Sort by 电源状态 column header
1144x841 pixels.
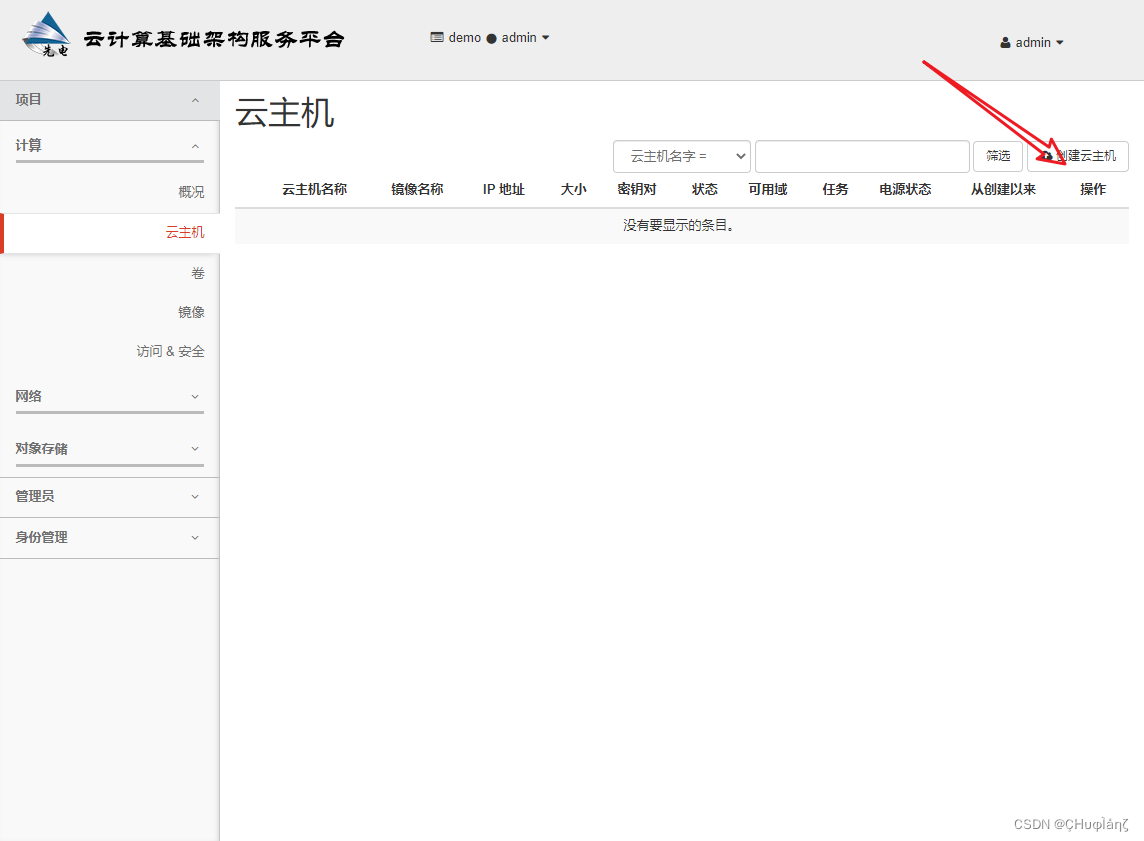click(905, 190)
